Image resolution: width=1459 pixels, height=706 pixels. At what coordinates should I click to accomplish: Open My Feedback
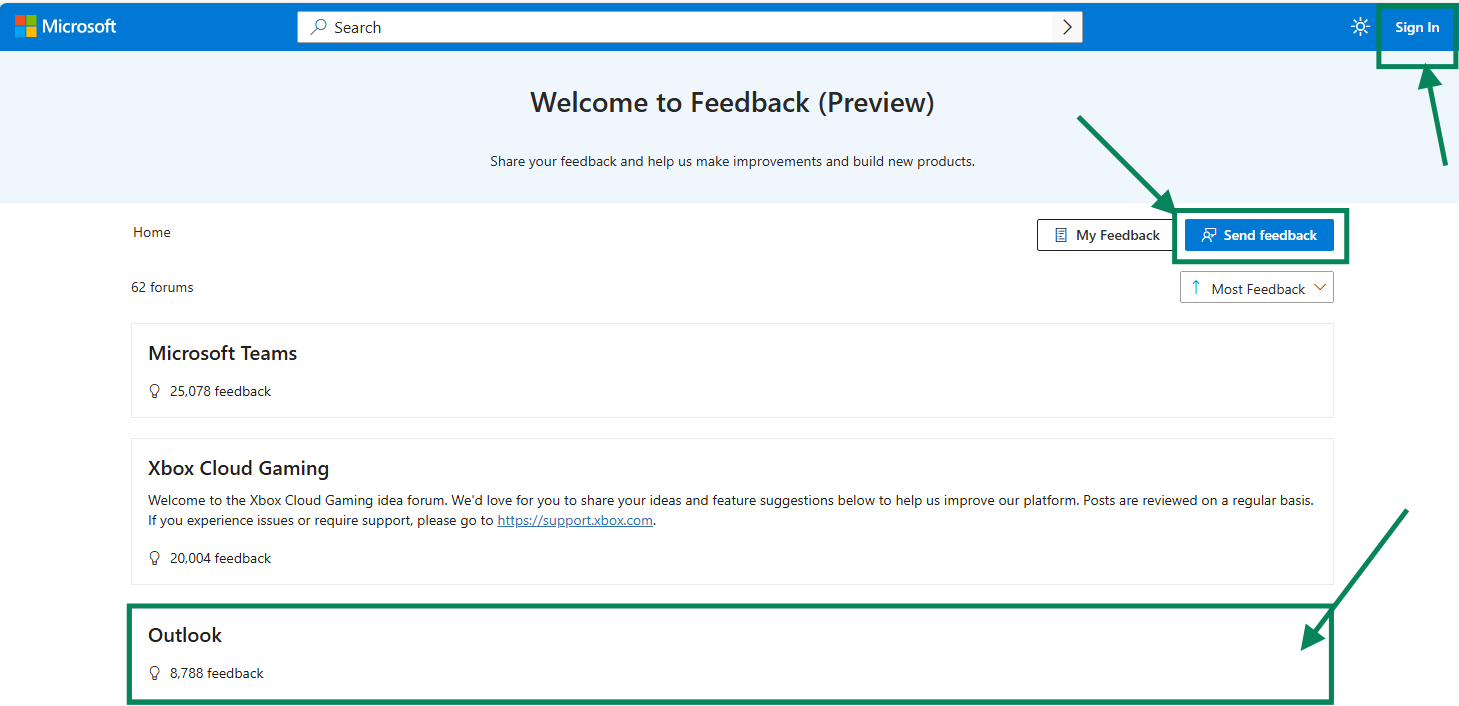pos(1106,235)
